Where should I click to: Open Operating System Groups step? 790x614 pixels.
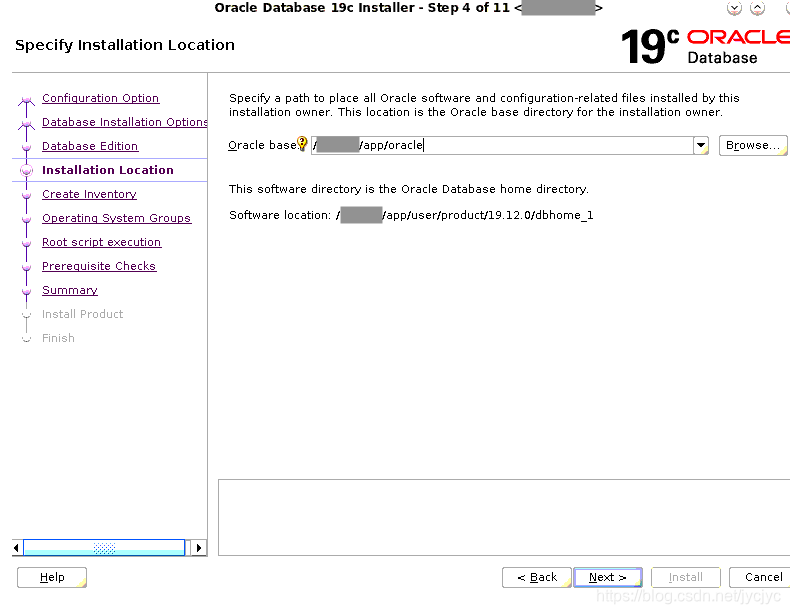pyautogui.click(x=116, y=218)
